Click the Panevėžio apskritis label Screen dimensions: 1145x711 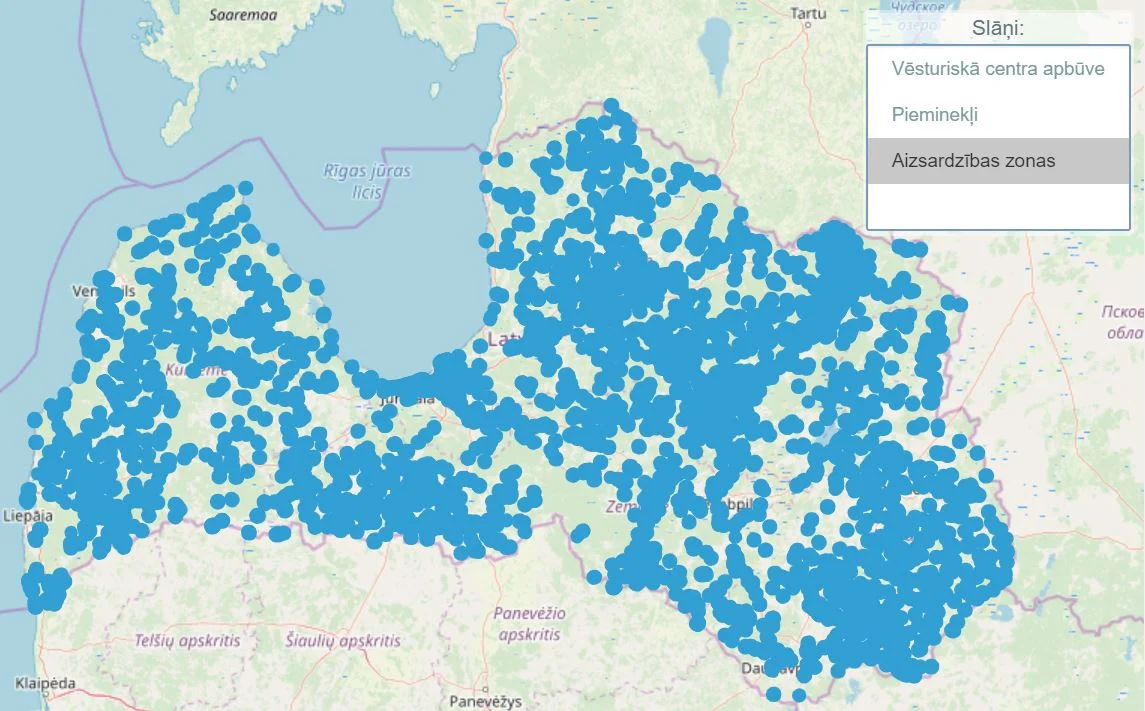coord(529,623)
